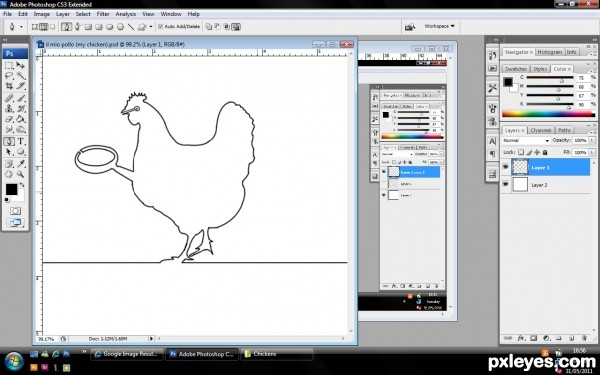Open Workspace dropdown
This screenshot has width=600, height=375.
[x=439, y=26]
